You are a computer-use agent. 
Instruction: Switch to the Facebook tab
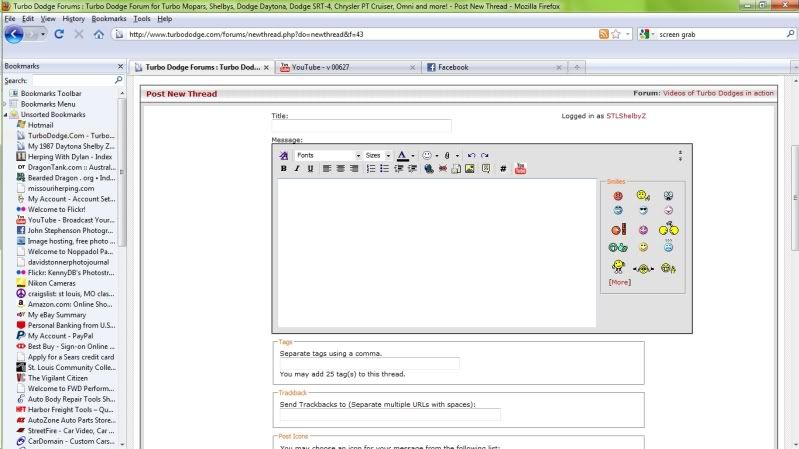[494, 67]
